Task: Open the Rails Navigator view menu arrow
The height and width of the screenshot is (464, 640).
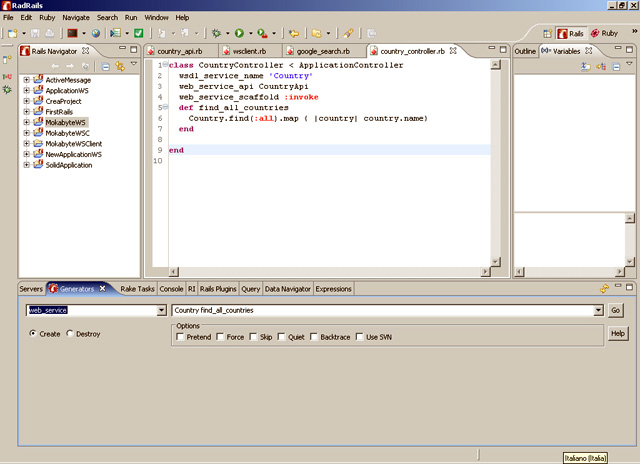Action: (133, 64)
